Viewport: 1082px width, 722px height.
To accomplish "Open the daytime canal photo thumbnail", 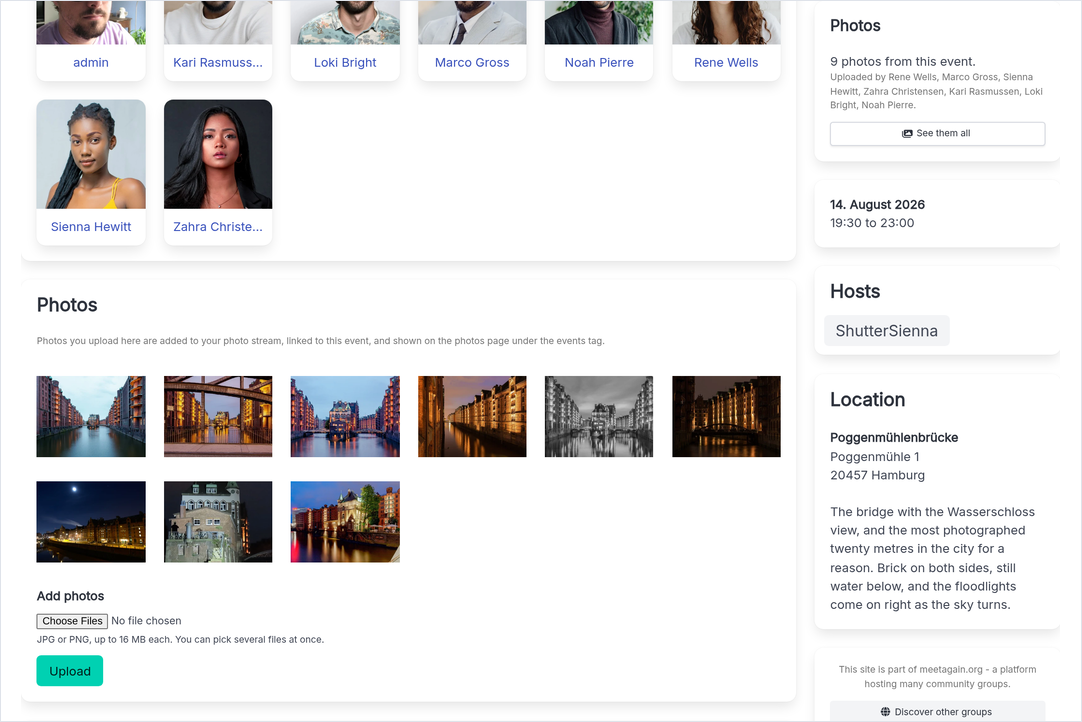I will tap(90, 416).
